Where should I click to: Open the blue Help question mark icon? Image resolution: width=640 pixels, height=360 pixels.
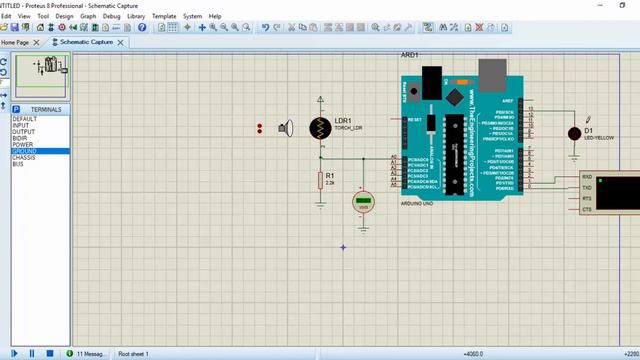pos(142,27)
